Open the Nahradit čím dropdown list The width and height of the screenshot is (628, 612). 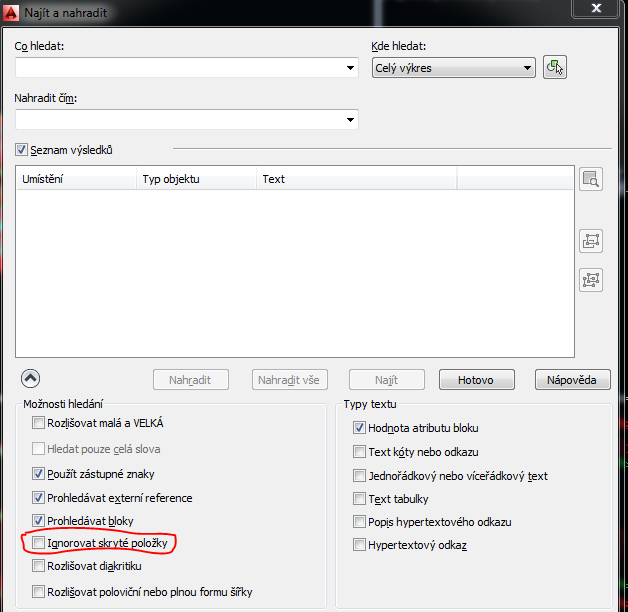point(350,120)
